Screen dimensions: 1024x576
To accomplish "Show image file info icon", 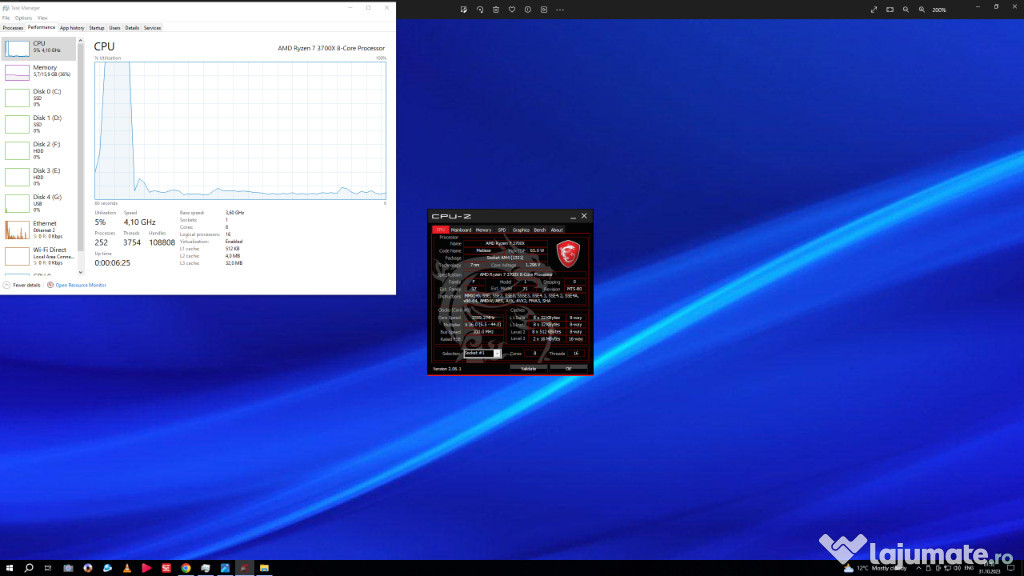I will pyautogui.click(x=528, y=9).
